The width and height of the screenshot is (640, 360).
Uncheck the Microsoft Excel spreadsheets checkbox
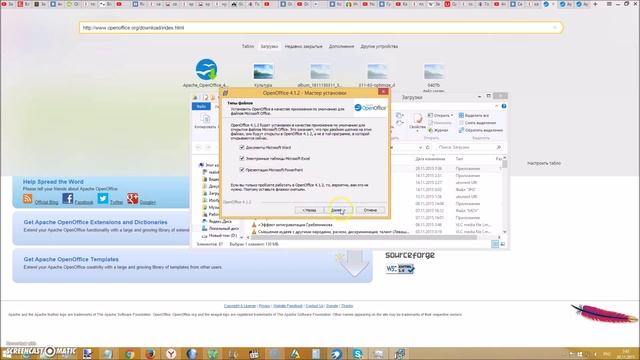click(242, 158)
